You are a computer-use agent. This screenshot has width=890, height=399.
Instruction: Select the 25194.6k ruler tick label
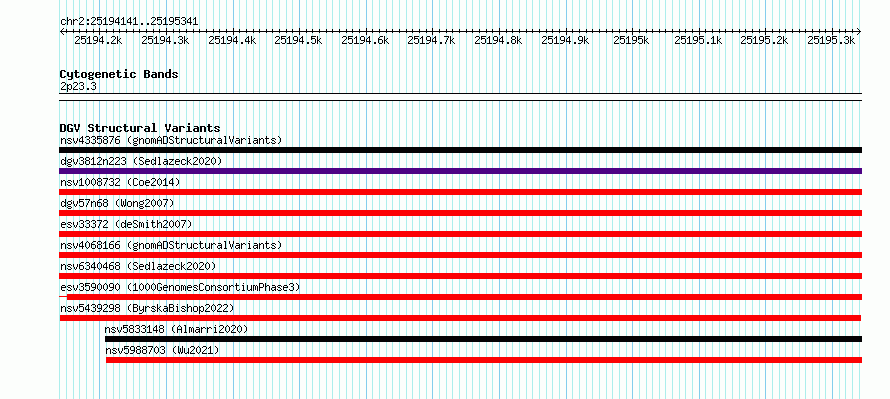tap(366, 40)
